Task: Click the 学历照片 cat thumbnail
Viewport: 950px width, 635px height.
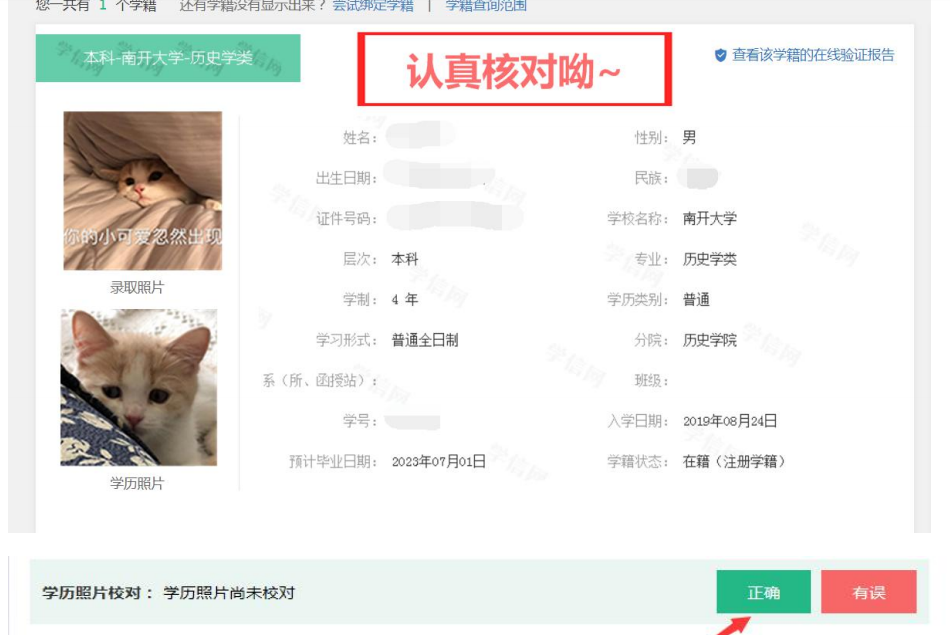Action: click(x=139, y=387)
